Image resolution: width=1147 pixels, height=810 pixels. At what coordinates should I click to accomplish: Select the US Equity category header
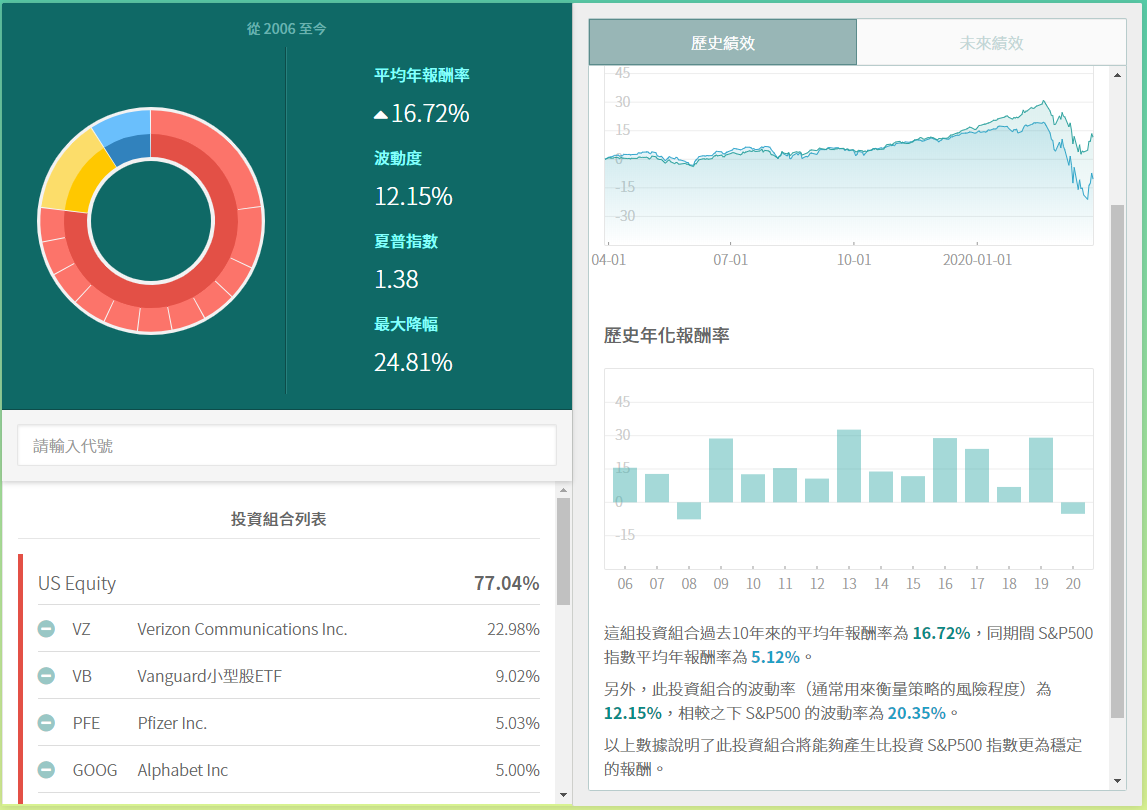click(77, 583)
